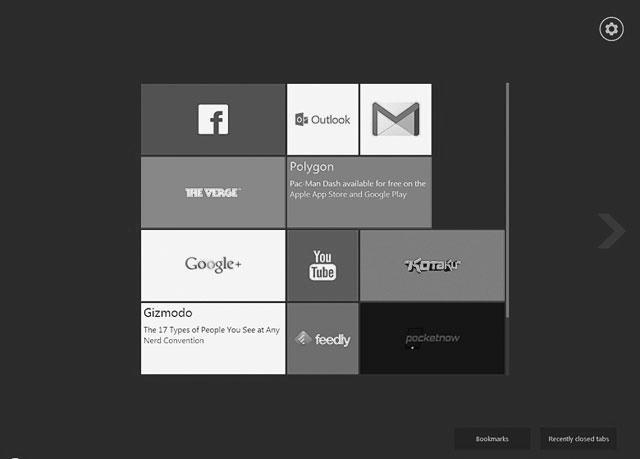Screen dimensions: 640x459
Task: Click the Google+ tile
Action: pos(213,264)
